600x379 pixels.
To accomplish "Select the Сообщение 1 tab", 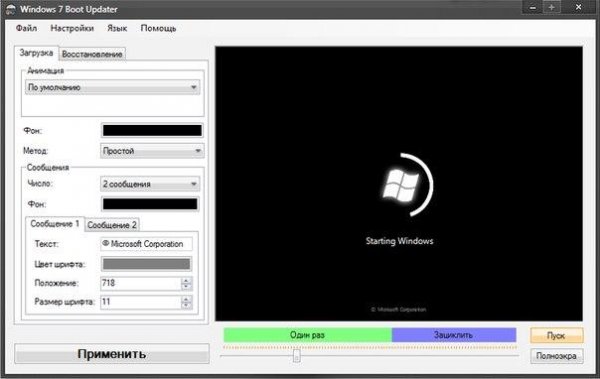I will [55, 224].
